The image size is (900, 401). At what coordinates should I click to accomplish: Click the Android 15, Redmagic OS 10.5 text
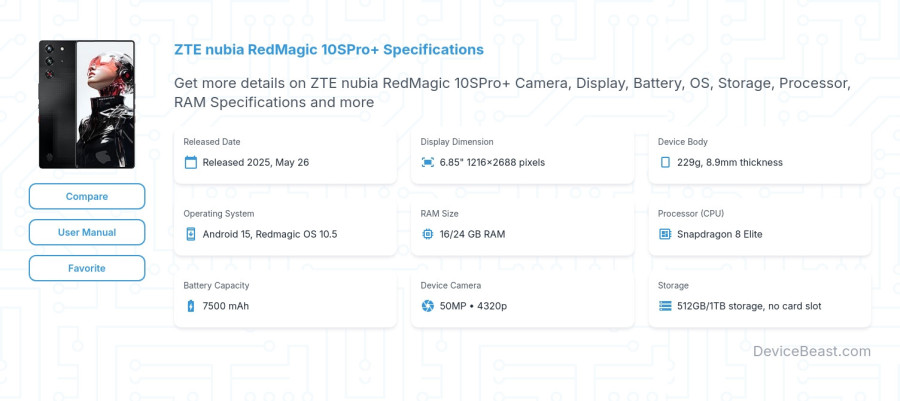coord(270,234)
